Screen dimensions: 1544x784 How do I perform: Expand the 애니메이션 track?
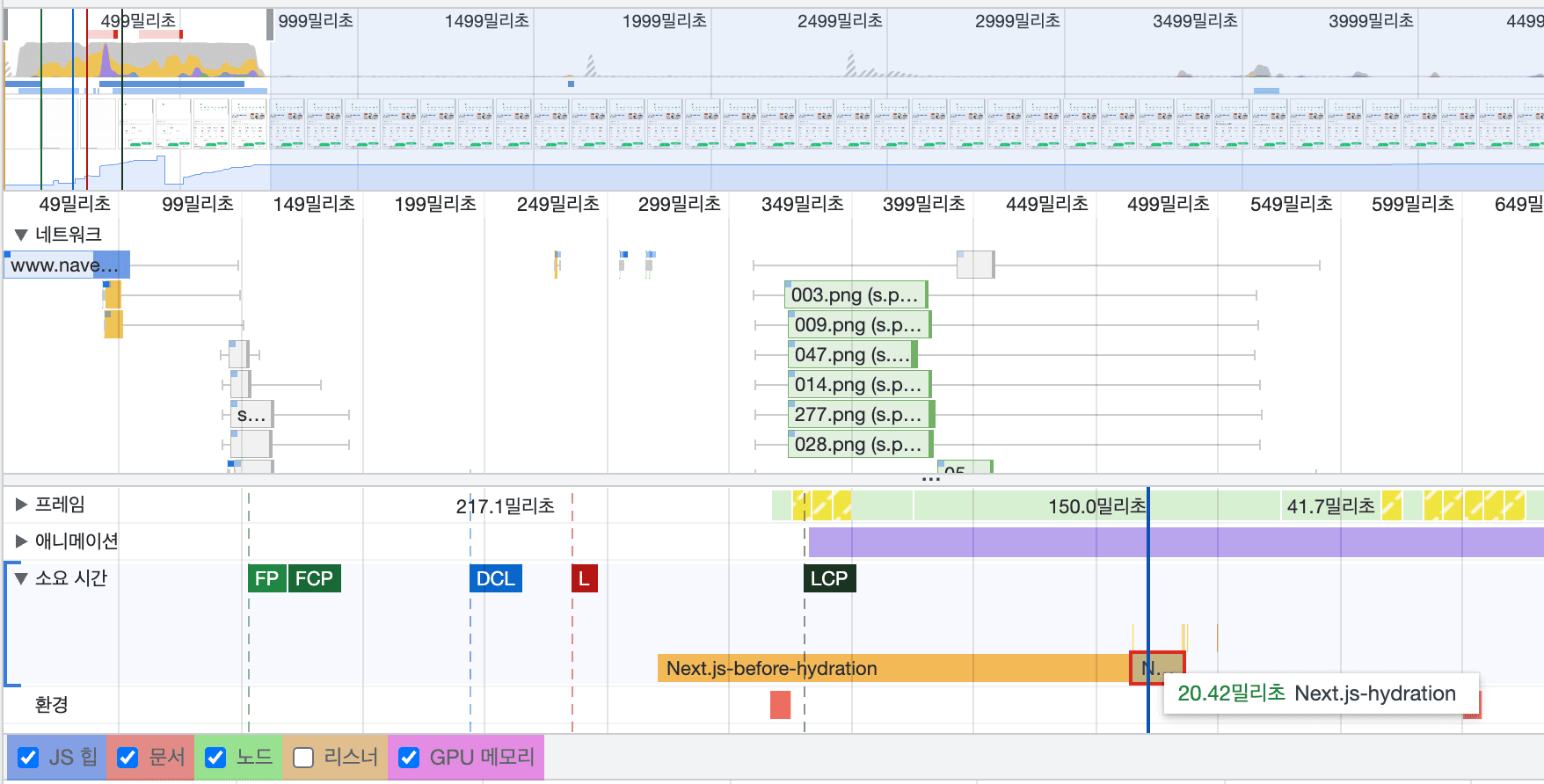pyautogui.click(x=21, y=541)
